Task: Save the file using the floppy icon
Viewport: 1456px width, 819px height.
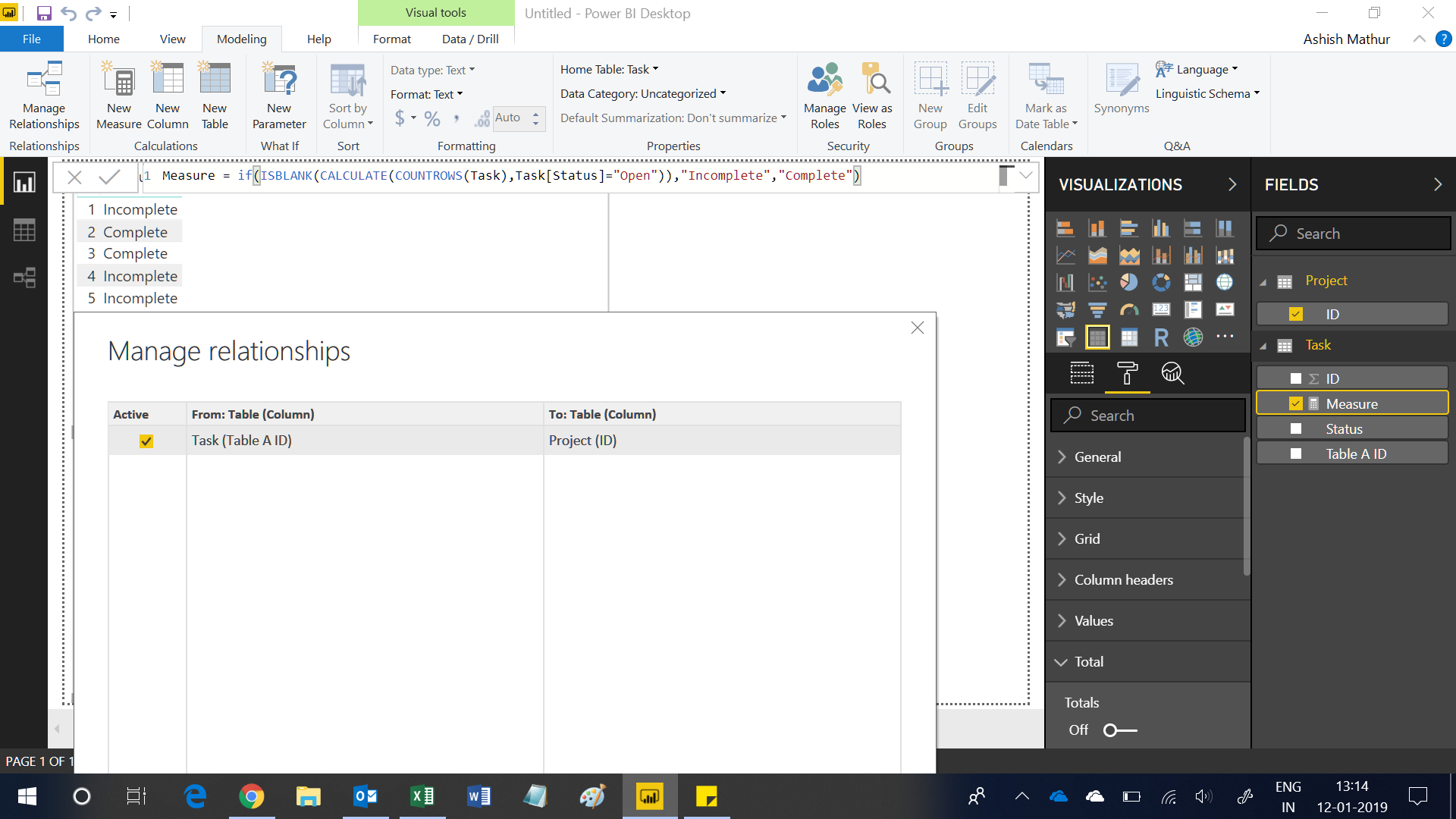Action: point(44,13)
